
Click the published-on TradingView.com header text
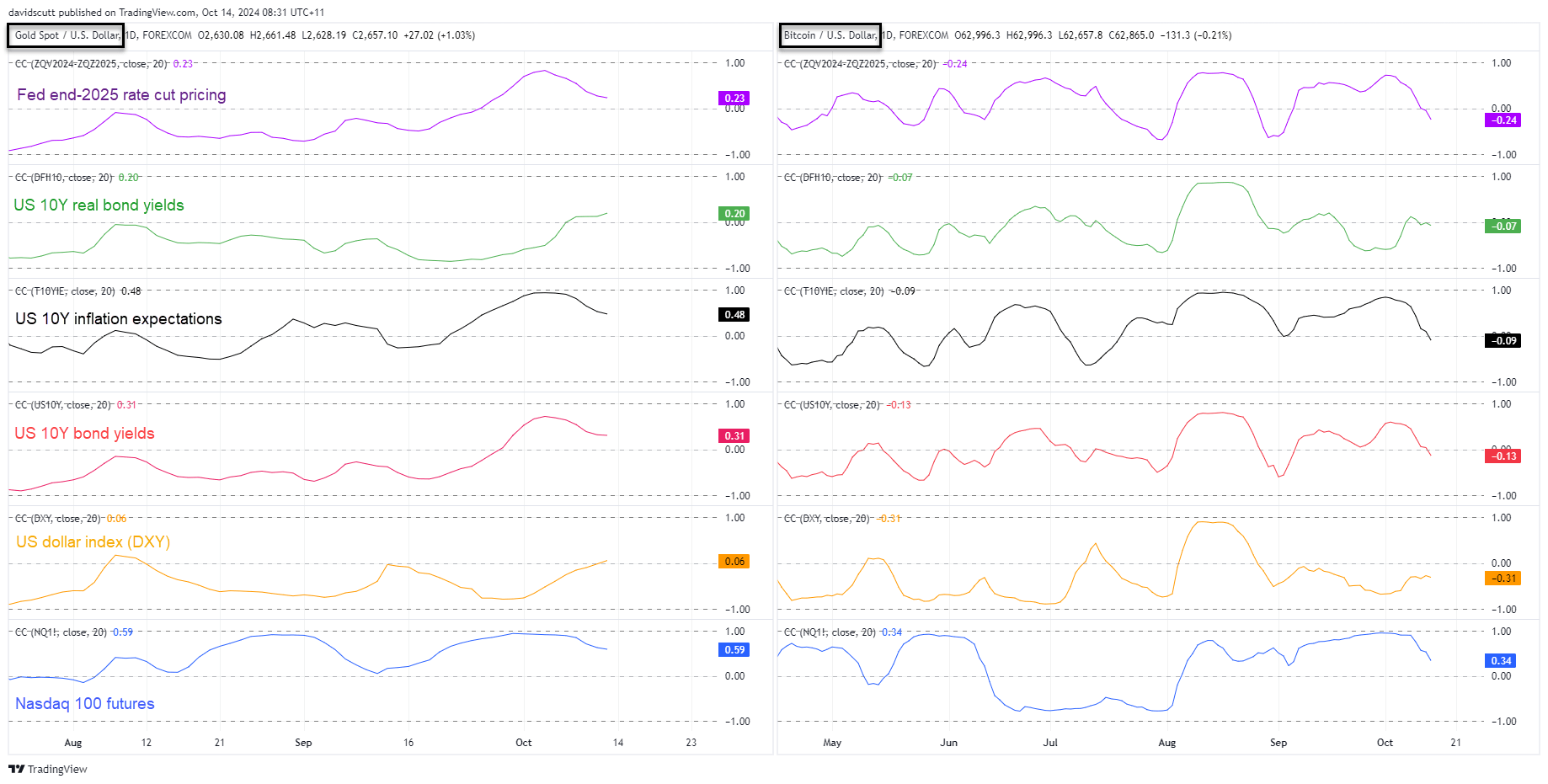(166, 13)
